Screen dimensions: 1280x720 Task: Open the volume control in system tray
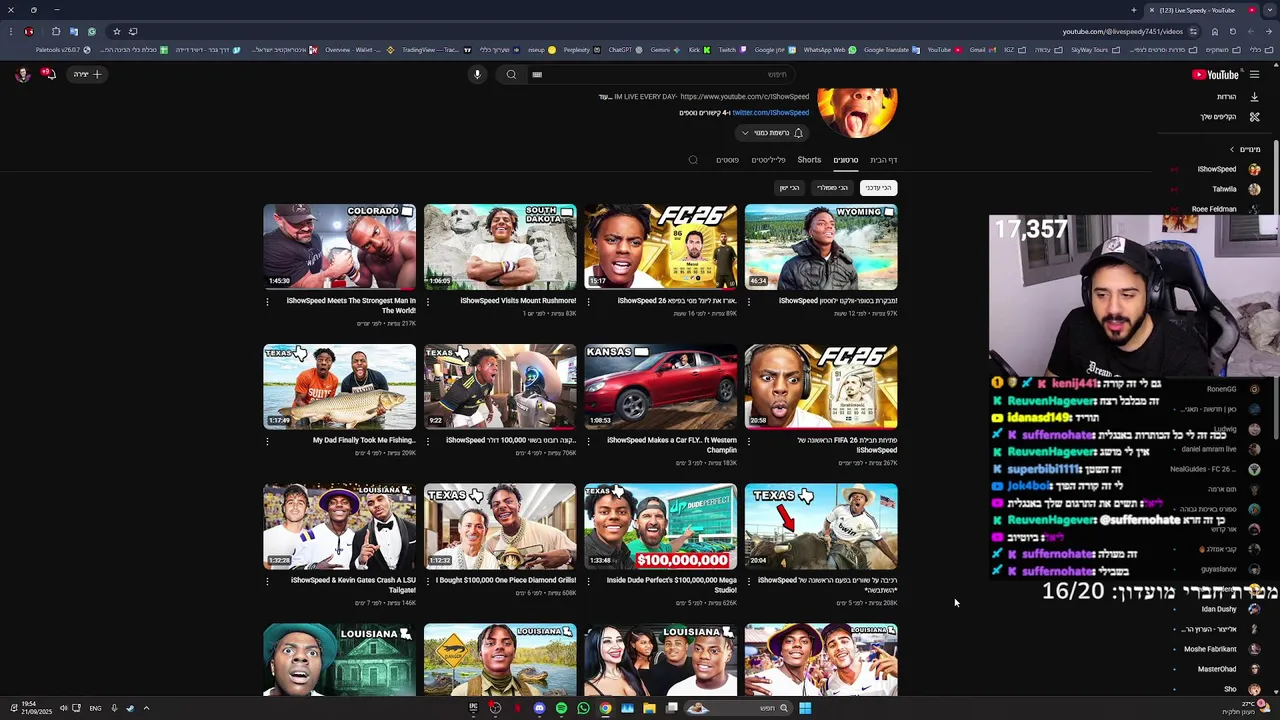pyautogui.click(x=63, y=708)
